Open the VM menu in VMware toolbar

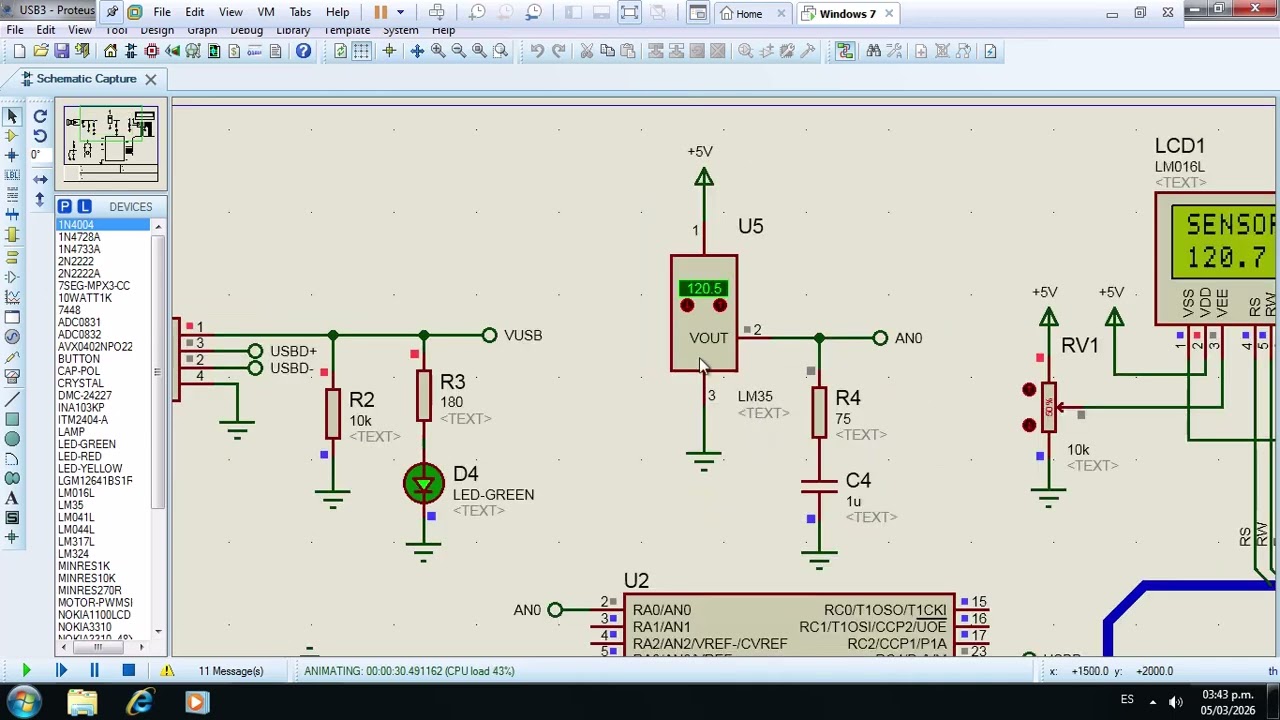coord(266,13)
